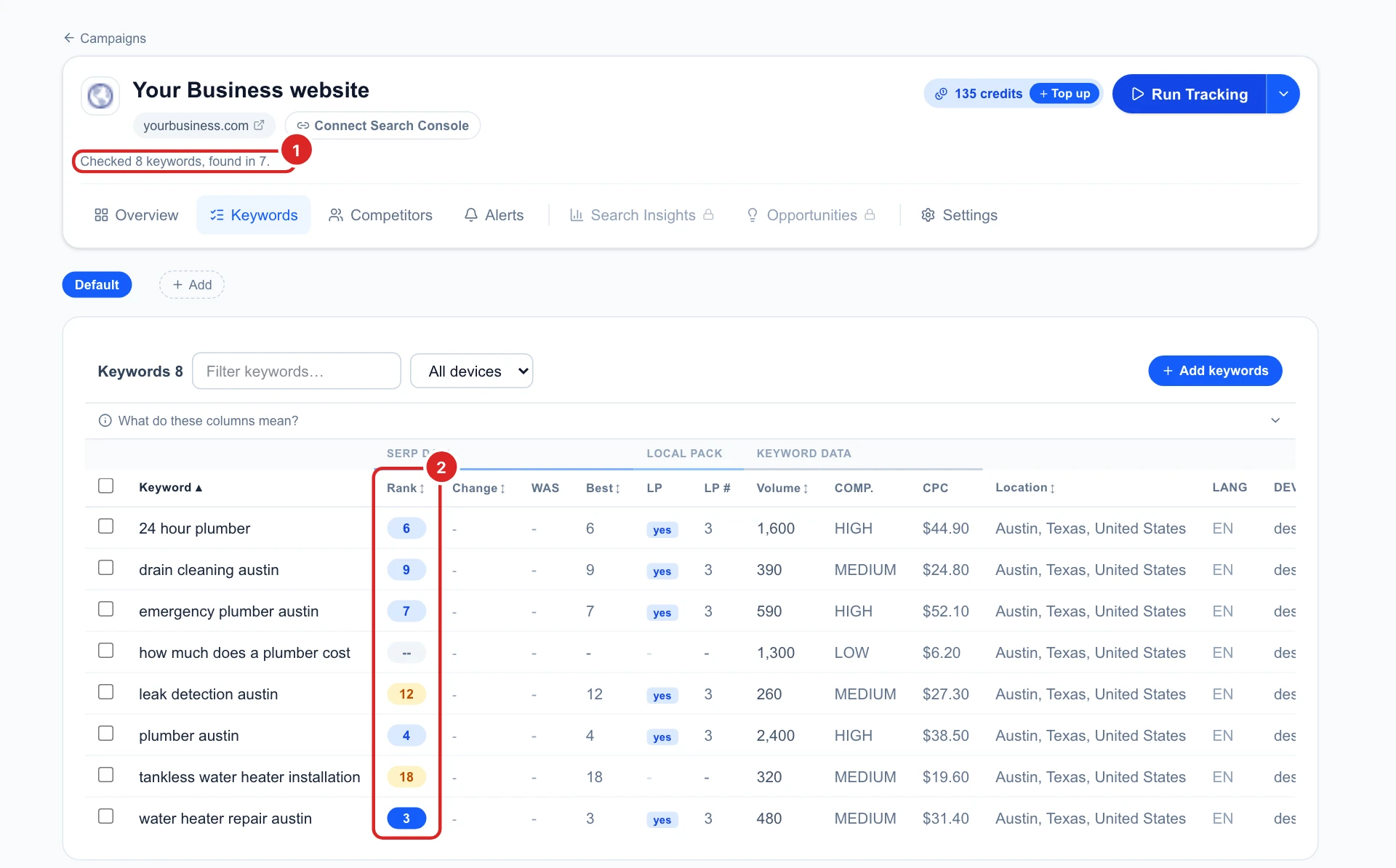Add a new keyword group with '+ Add'
The height and width of the screenshot is (868, 1396).
pyautogui.click(x=192, y=284)
